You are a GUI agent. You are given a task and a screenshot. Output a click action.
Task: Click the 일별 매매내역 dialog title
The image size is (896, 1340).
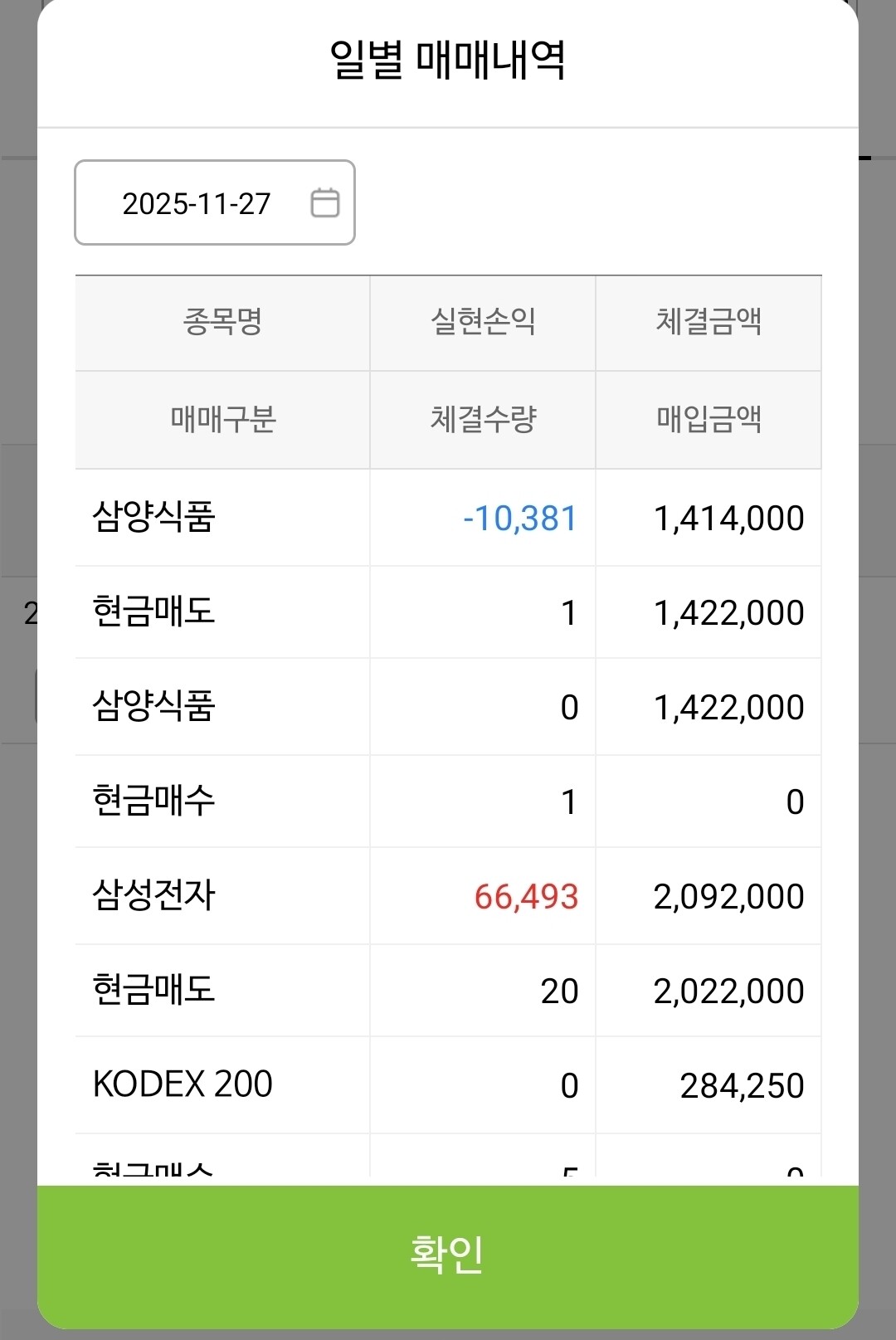448,60
